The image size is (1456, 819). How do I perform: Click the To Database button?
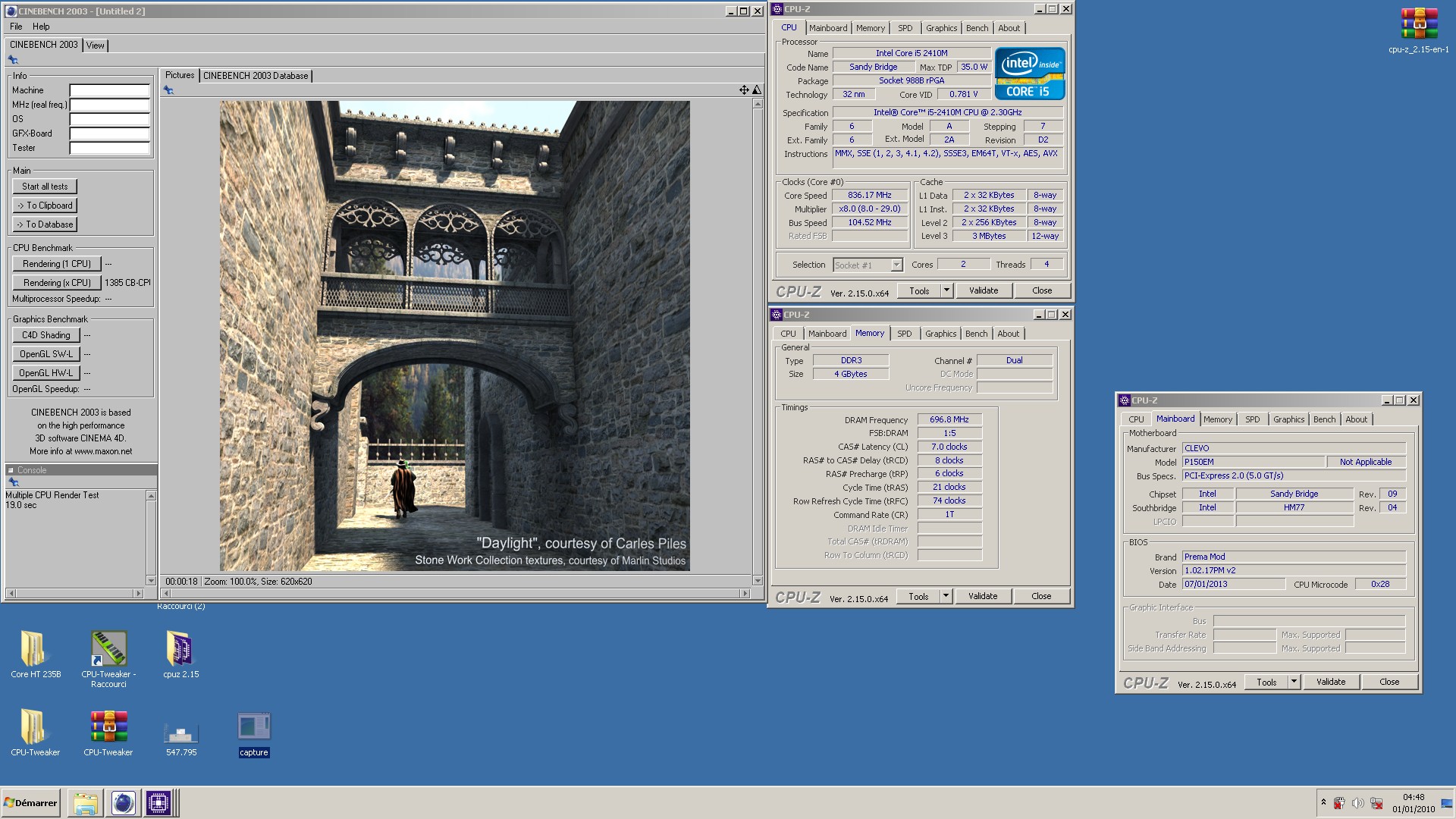pyautogui.click(x=45, y=224)
